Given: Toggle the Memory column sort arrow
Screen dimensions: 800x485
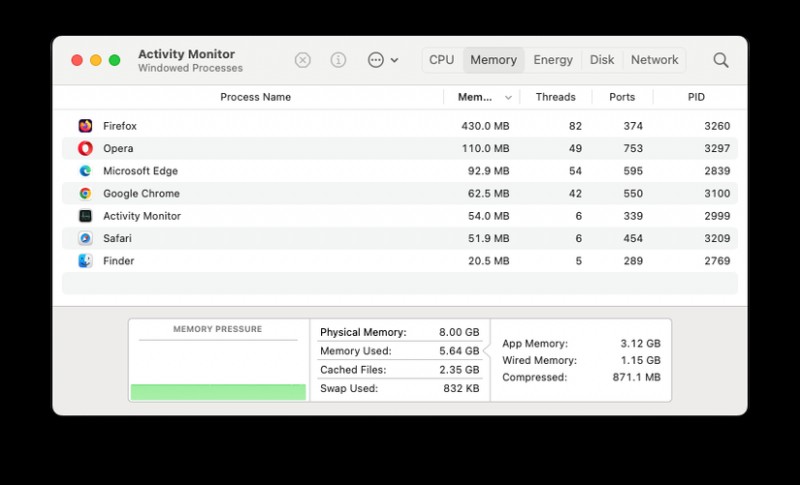Looking at the screenshot, I should tap(508, 97).
